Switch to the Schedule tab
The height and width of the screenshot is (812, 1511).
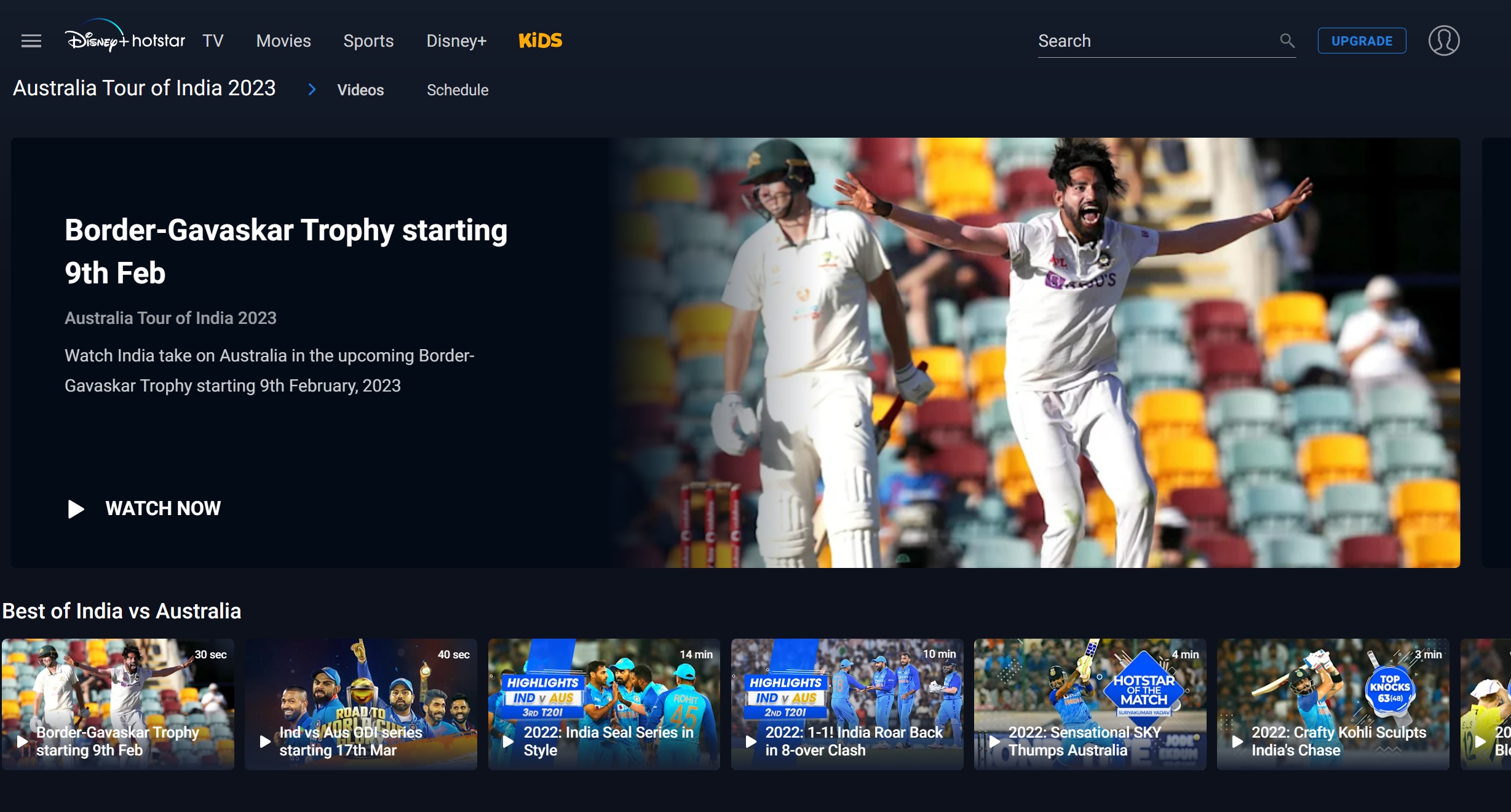click(458, 90)
